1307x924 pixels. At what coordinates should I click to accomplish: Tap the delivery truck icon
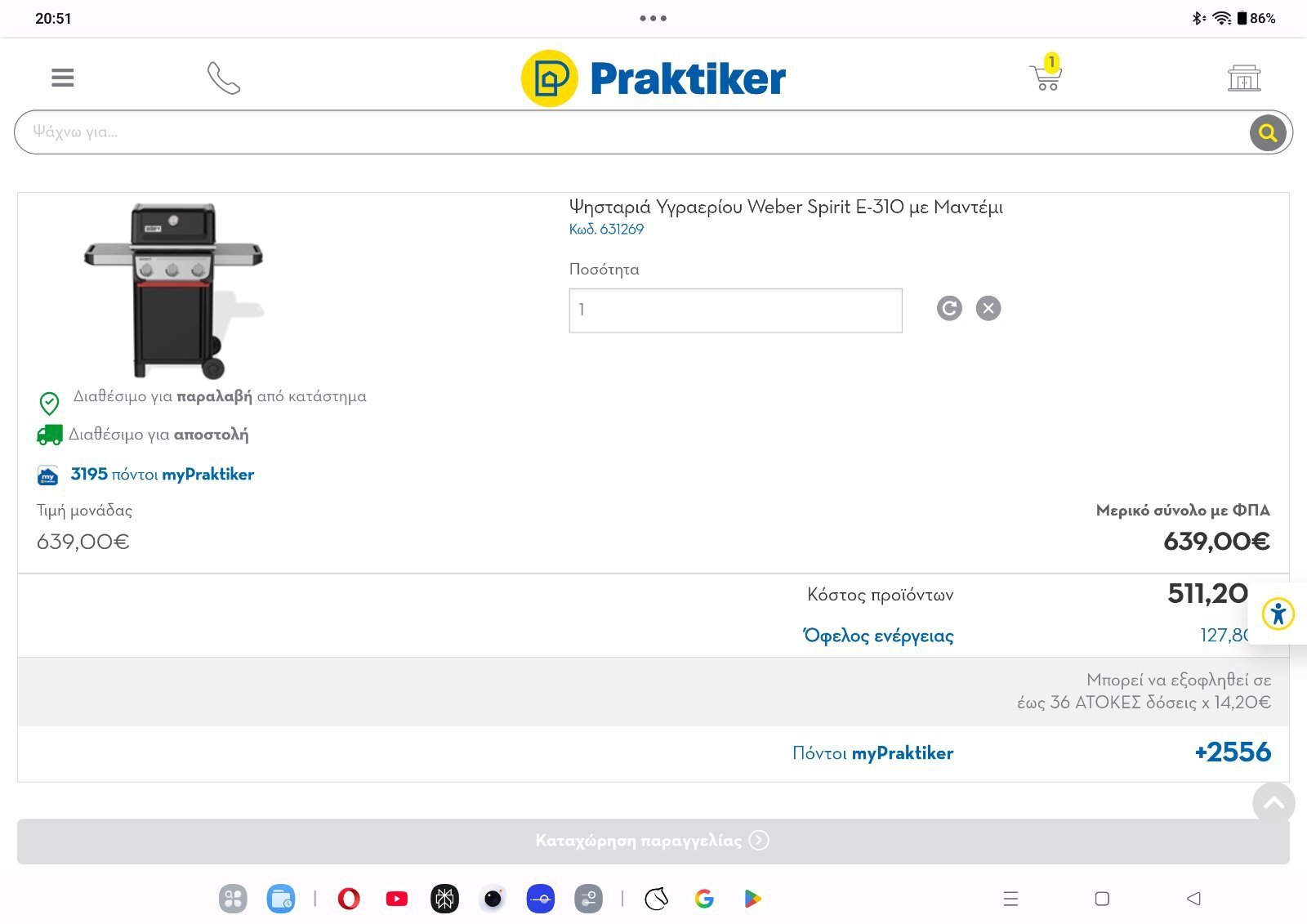pyautogui.click(x=50, y=435)
